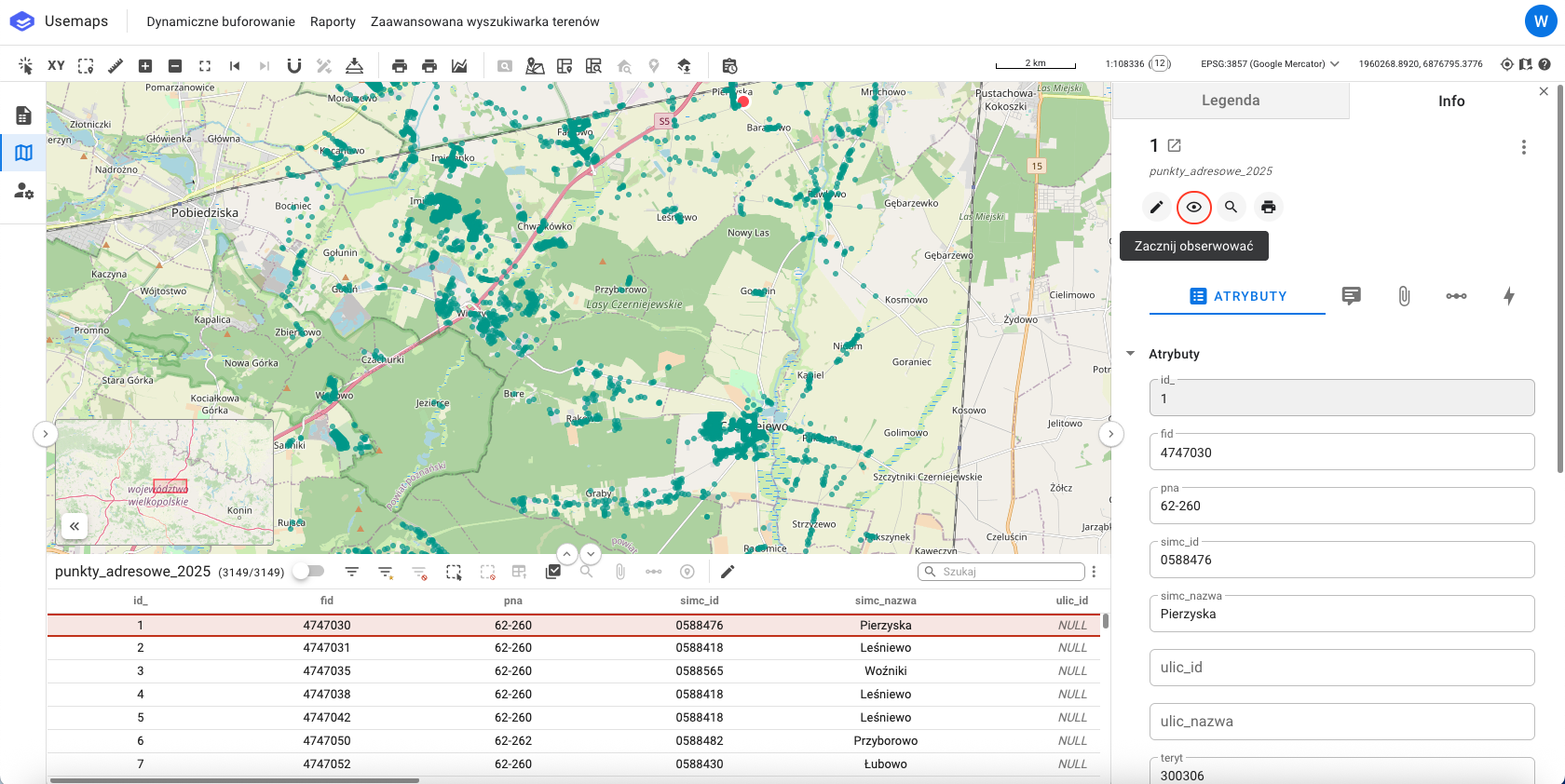Toggle the switch next to punkty_adresowe_2025
The width and height of the screenshot is (1565, 784).
click(x=308, y=572)
